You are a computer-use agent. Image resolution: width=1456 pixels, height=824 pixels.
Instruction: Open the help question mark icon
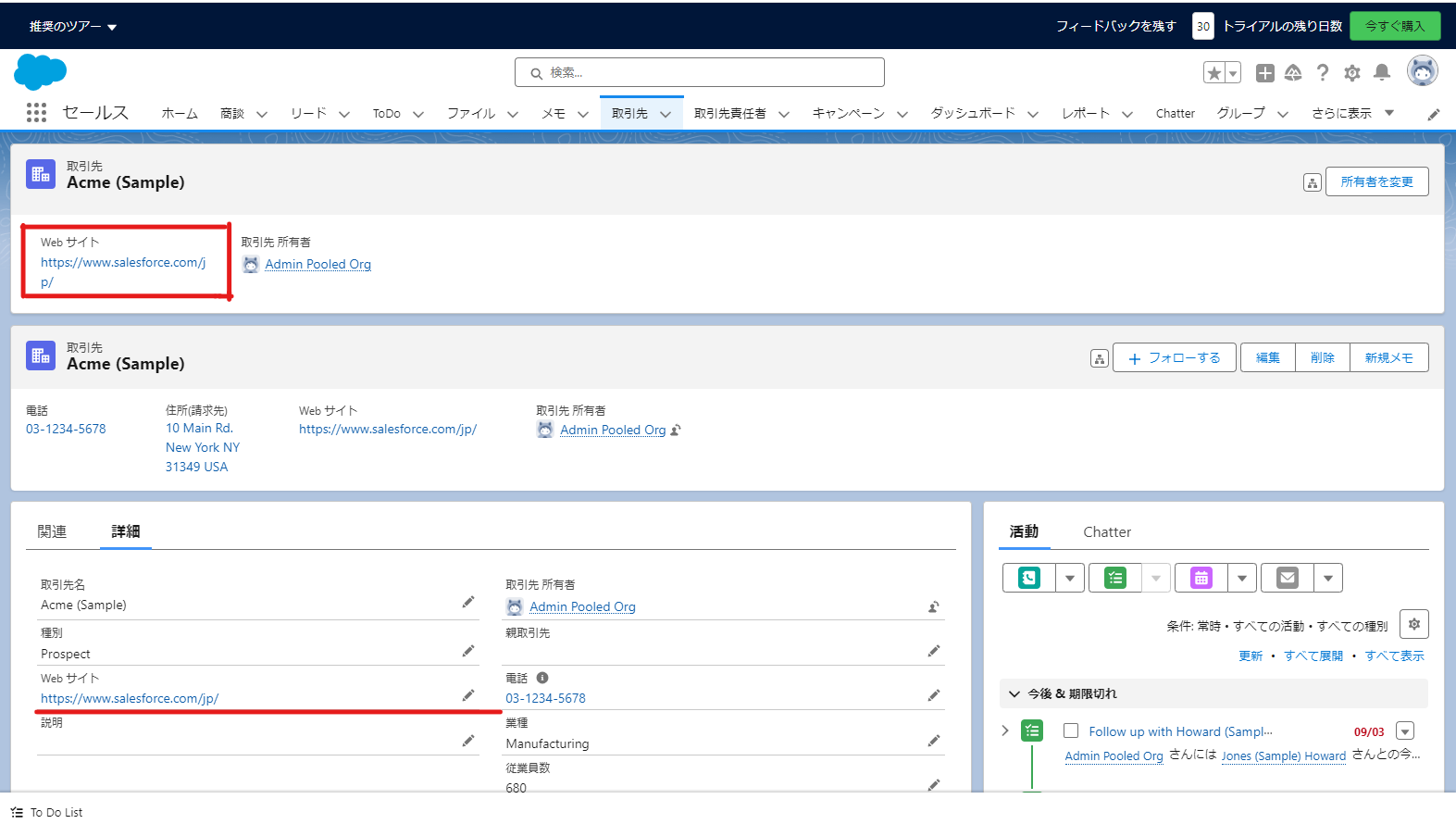[x=1323, y=73]
